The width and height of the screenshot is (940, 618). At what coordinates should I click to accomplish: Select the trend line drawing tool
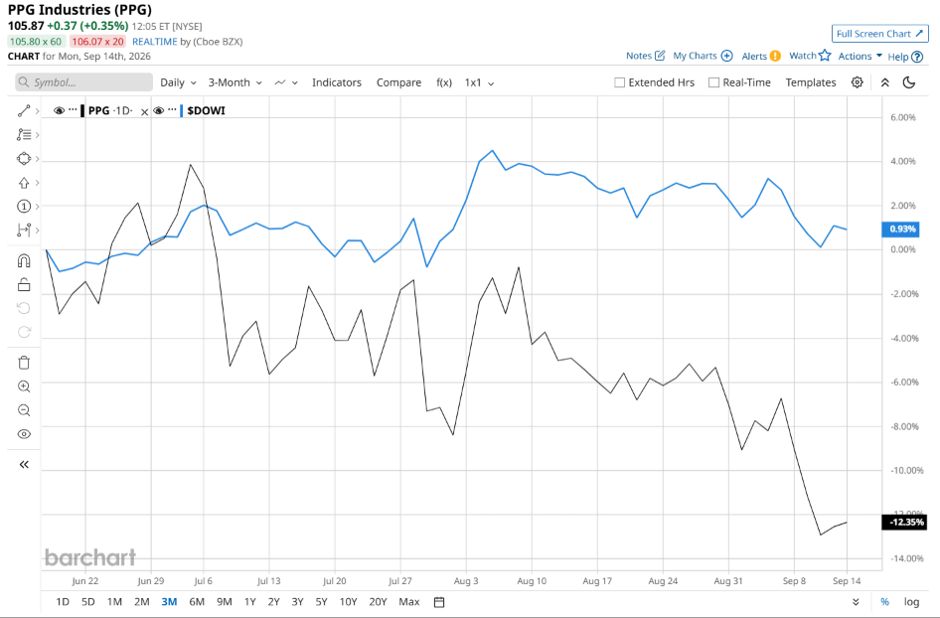(24, 111)
